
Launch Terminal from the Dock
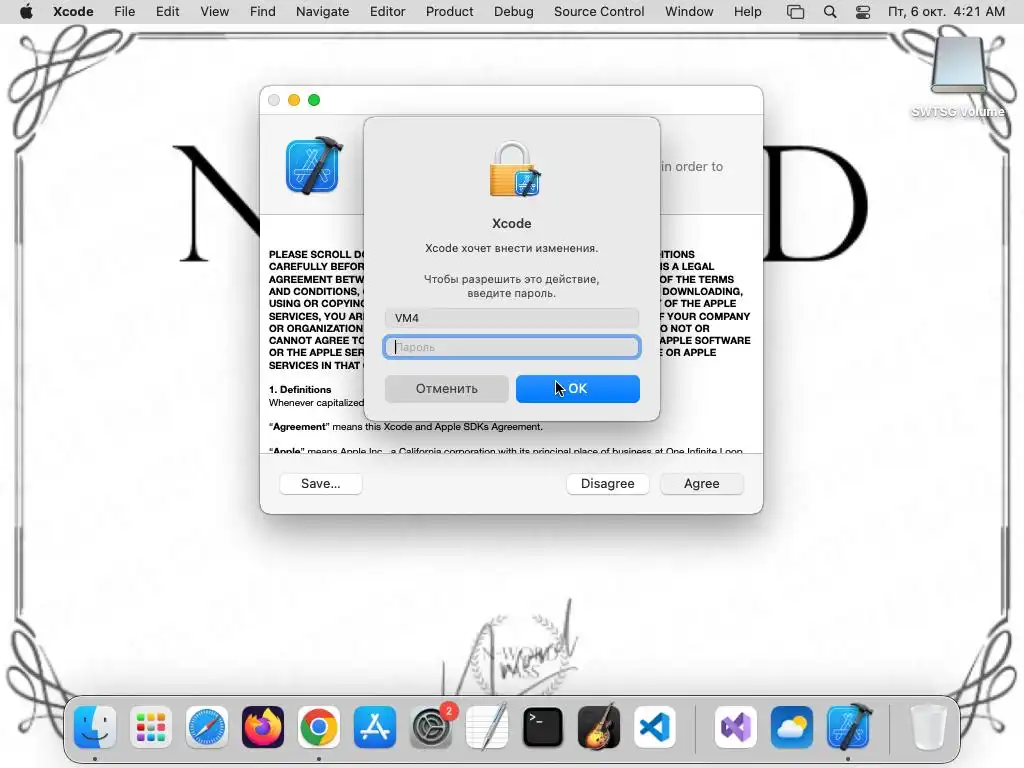pos(543,727)
